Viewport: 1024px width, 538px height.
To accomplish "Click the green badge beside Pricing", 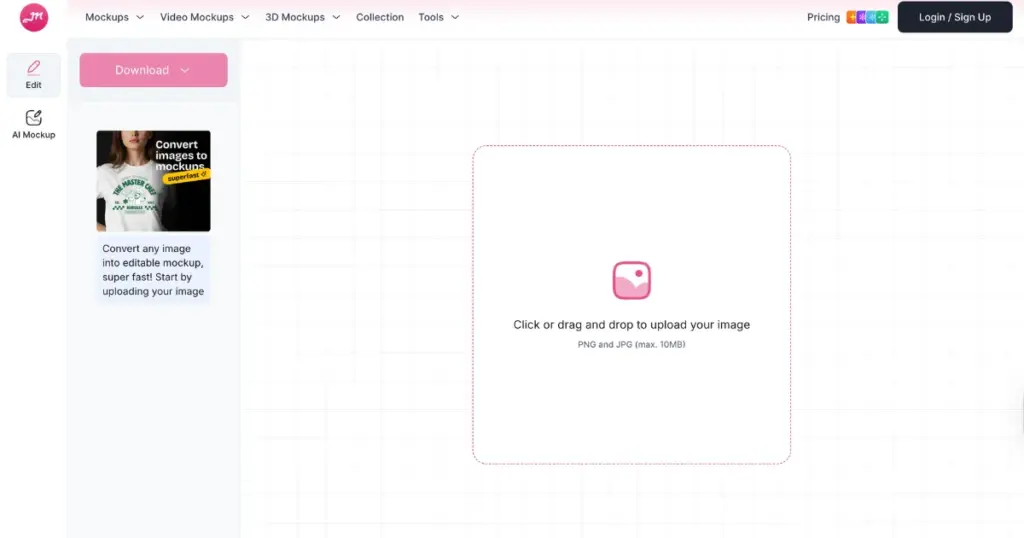I will pyautogui.click(x=883, y=17).
